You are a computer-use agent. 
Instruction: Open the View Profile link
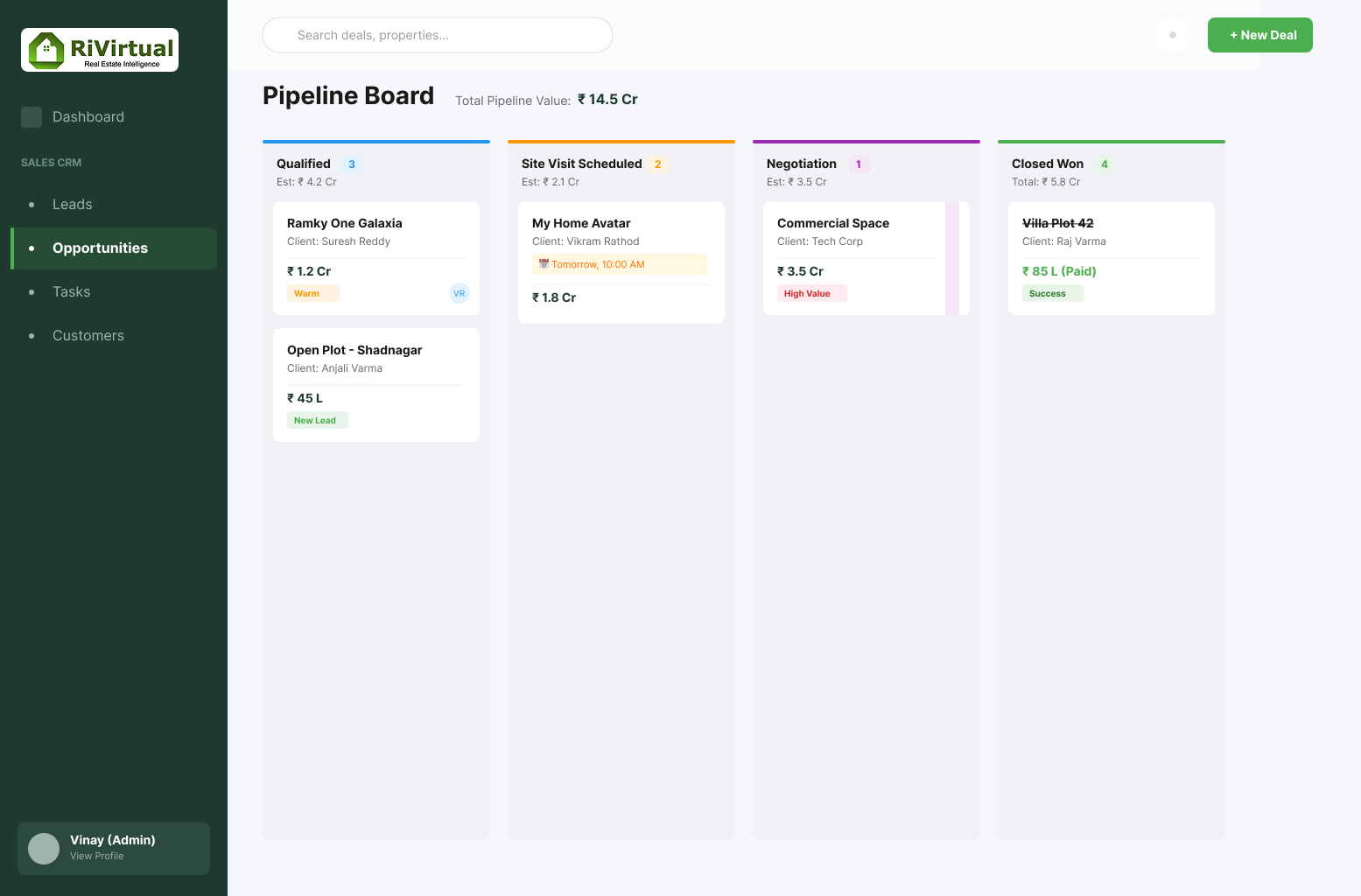pos(97,856)
